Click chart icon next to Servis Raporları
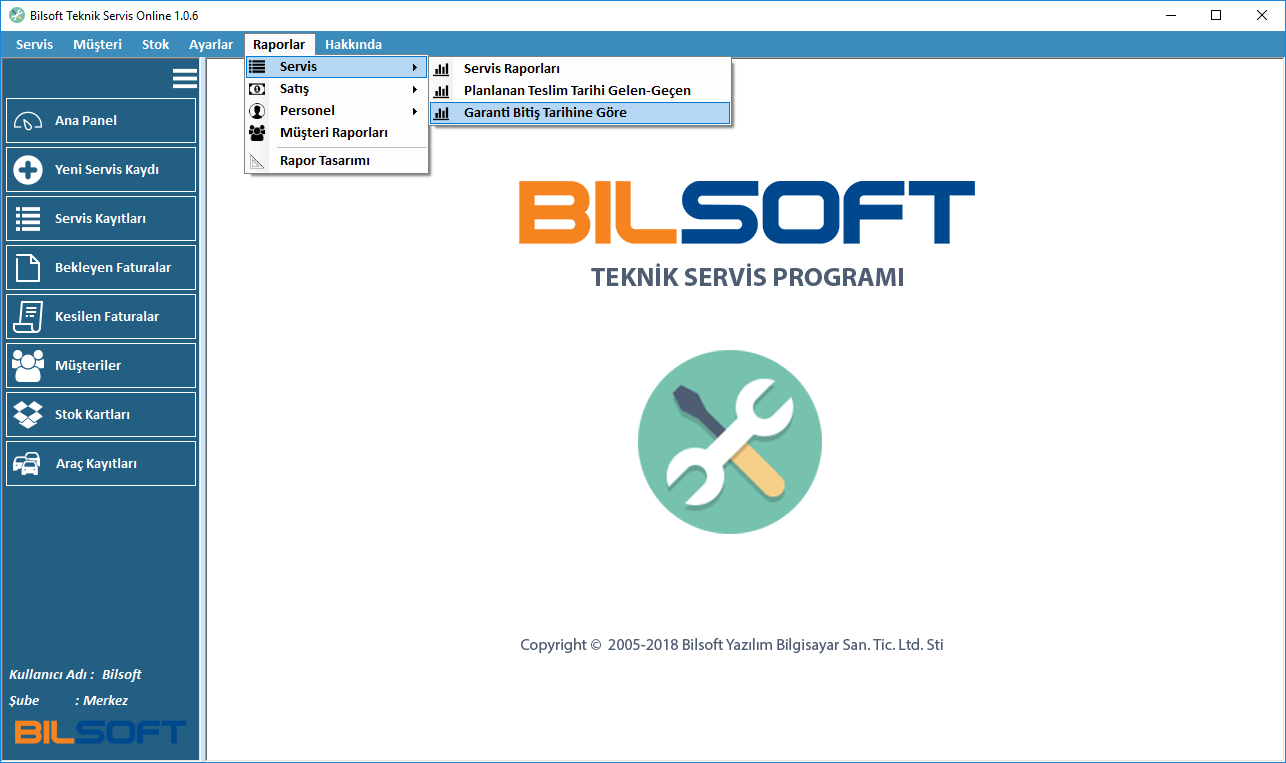 click(441, 69)
